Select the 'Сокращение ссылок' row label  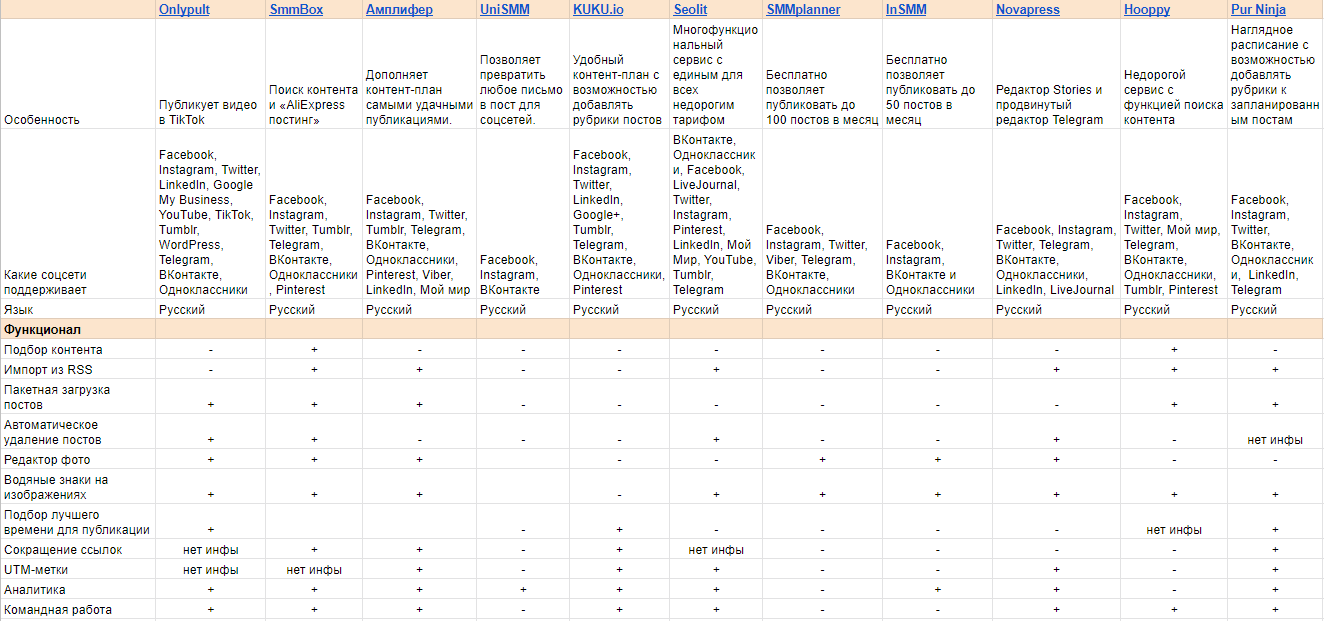point(61,550)
